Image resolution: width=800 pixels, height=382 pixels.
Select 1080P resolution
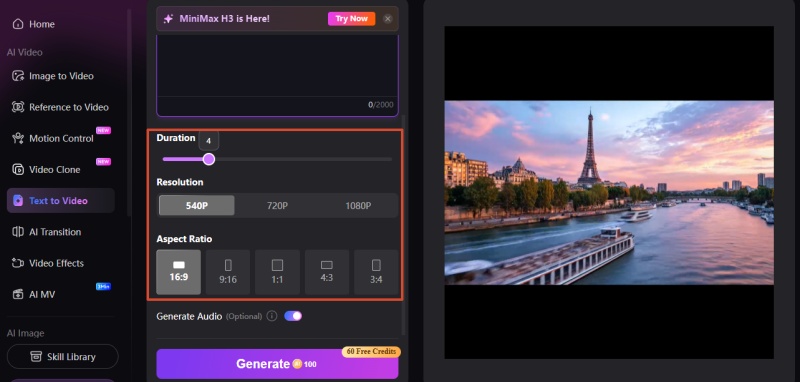pyautogui.click(x=358, y=206)
